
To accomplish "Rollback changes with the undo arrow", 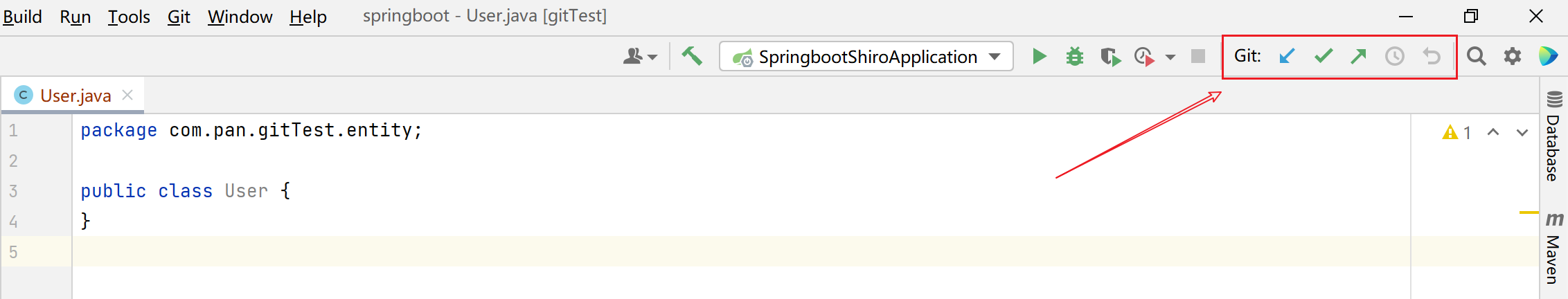I will (x=1431, y=56).
